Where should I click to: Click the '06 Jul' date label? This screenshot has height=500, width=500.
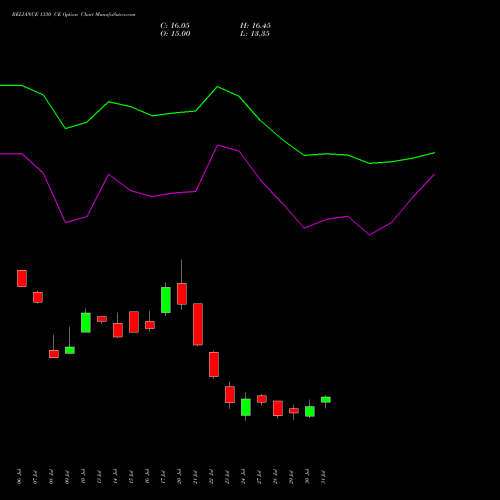[x=19, y=476]
